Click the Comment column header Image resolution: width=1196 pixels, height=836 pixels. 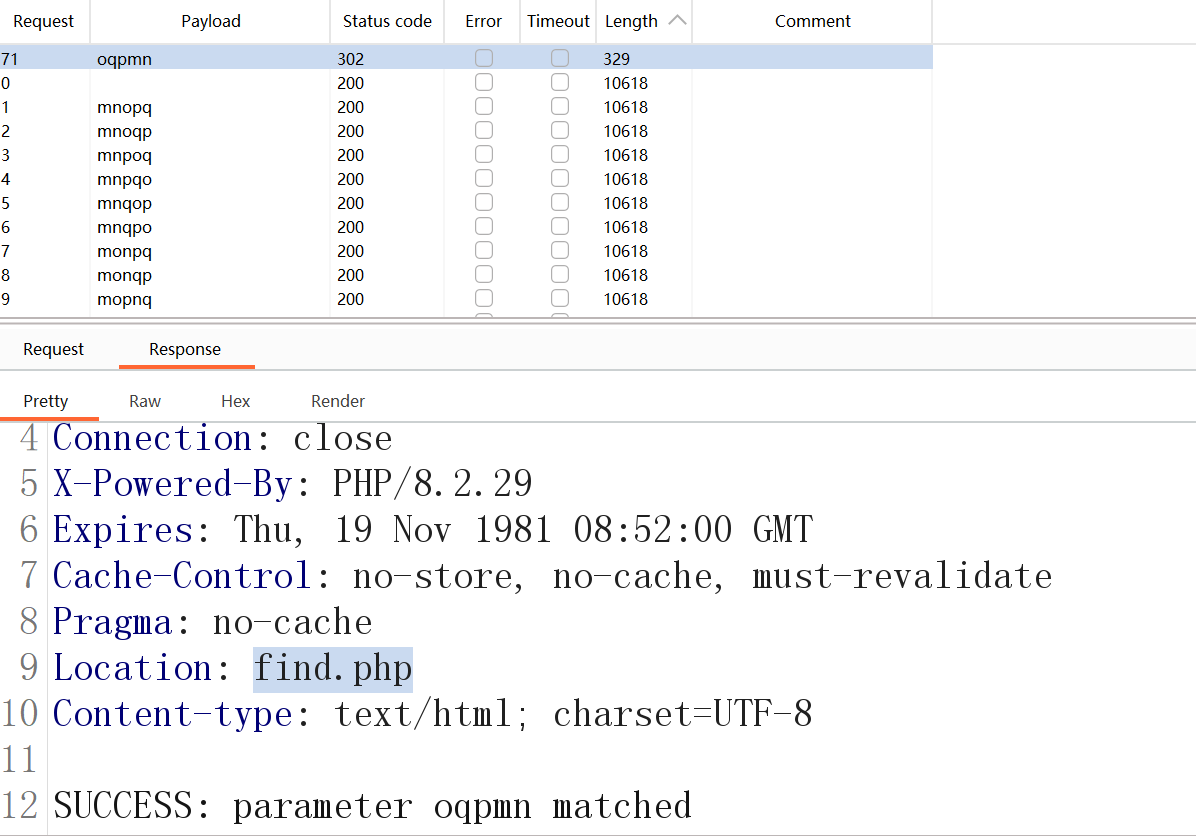[813, 21]
